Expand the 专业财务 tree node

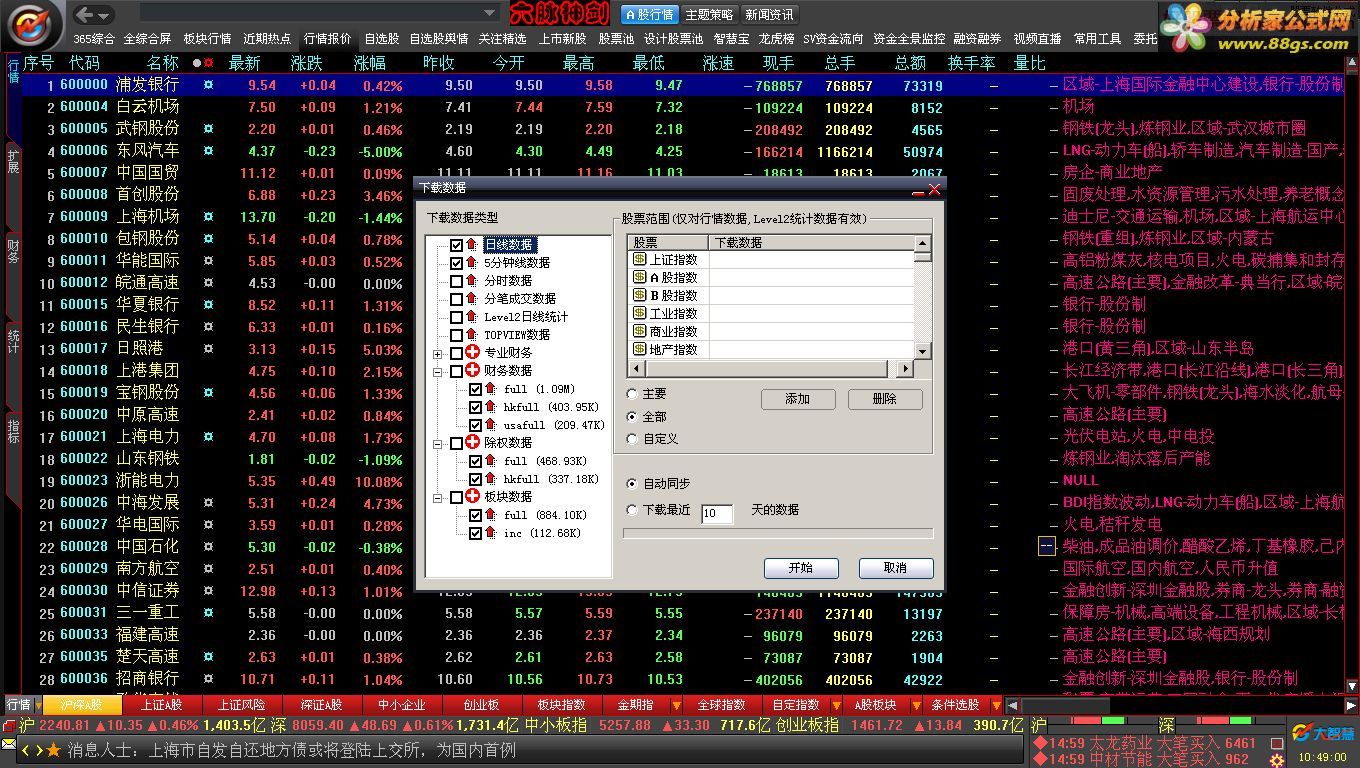[438, 354]
